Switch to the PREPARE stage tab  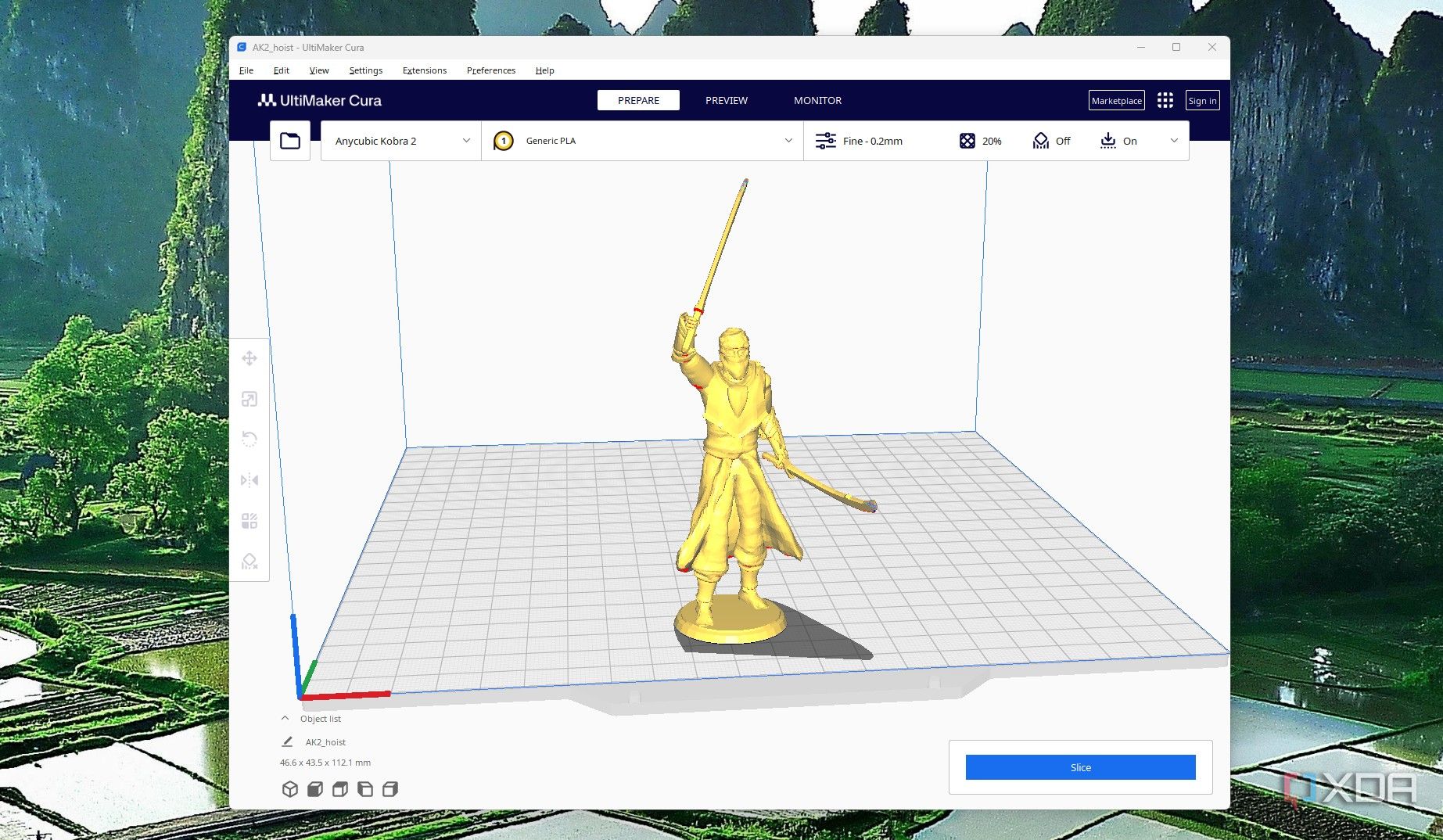(x=638, y=100)
